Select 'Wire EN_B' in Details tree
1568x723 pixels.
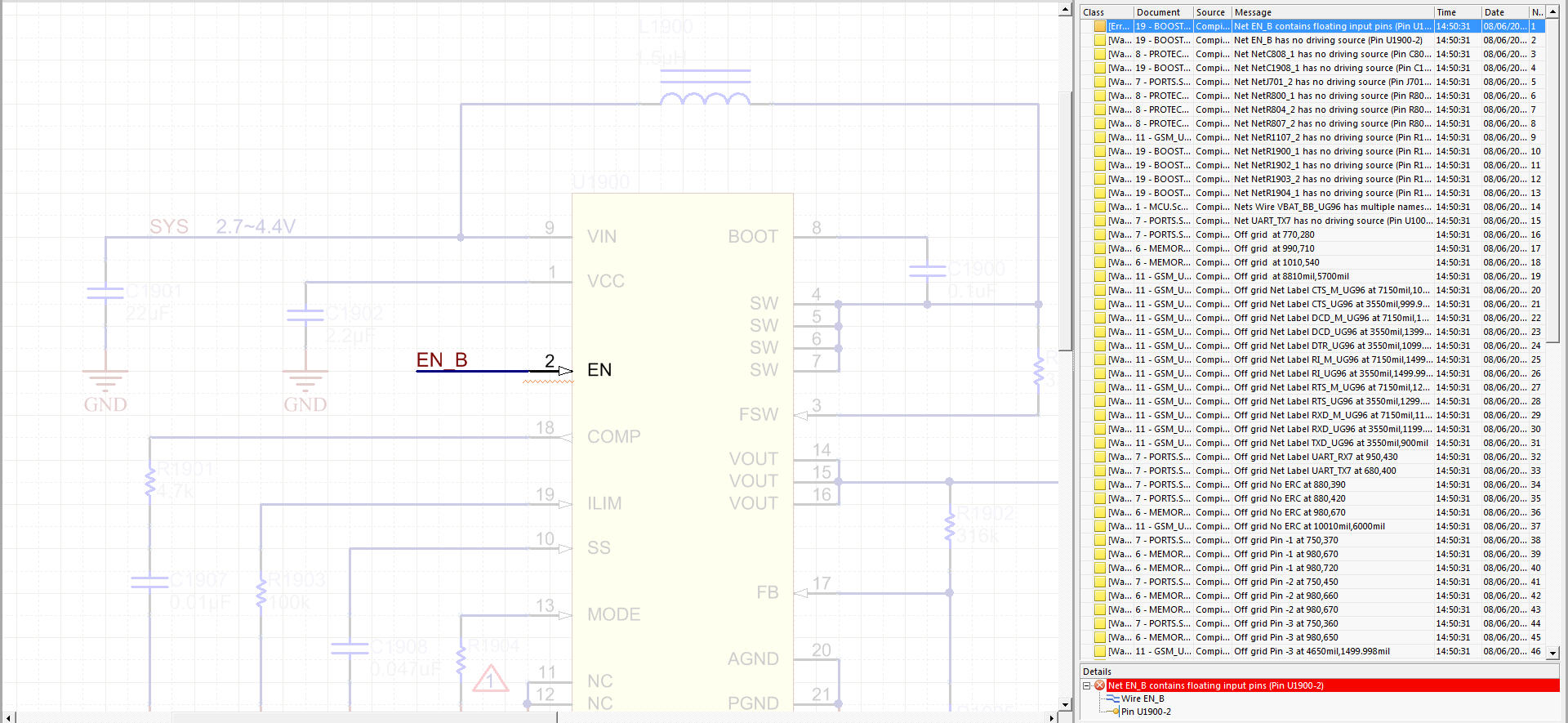pyautogui.click(x=1143, y=698)
